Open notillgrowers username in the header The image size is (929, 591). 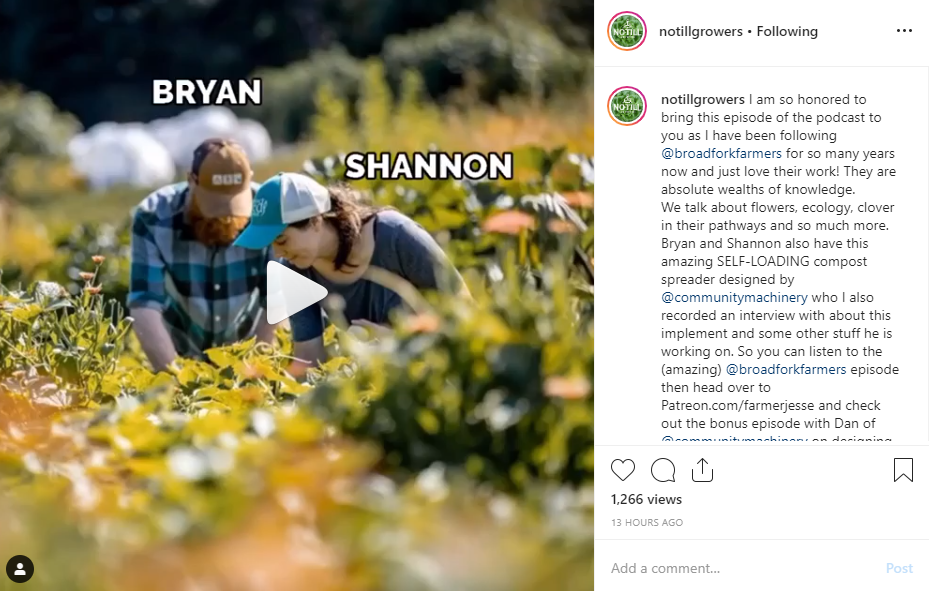click(x=701, y=31)
